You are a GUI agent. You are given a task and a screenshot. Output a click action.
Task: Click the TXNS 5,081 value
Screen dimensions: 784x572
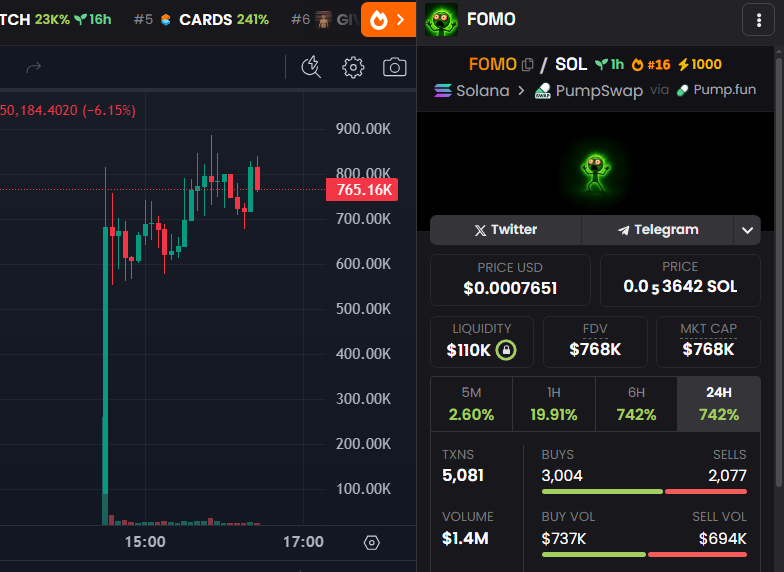coord(462,476)
